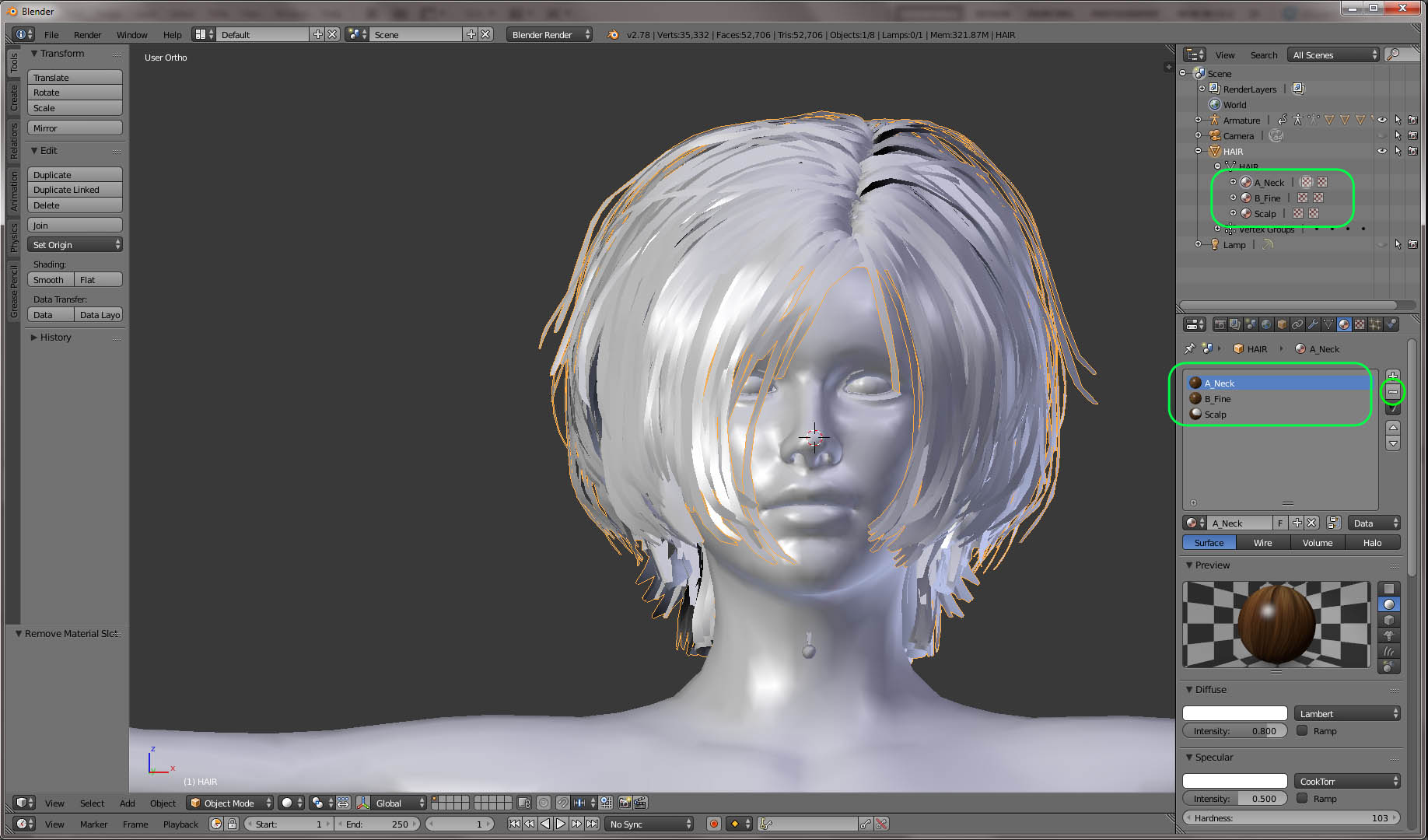
Task: Play animation forward in timeline
Action: click(x=560, y=824)
